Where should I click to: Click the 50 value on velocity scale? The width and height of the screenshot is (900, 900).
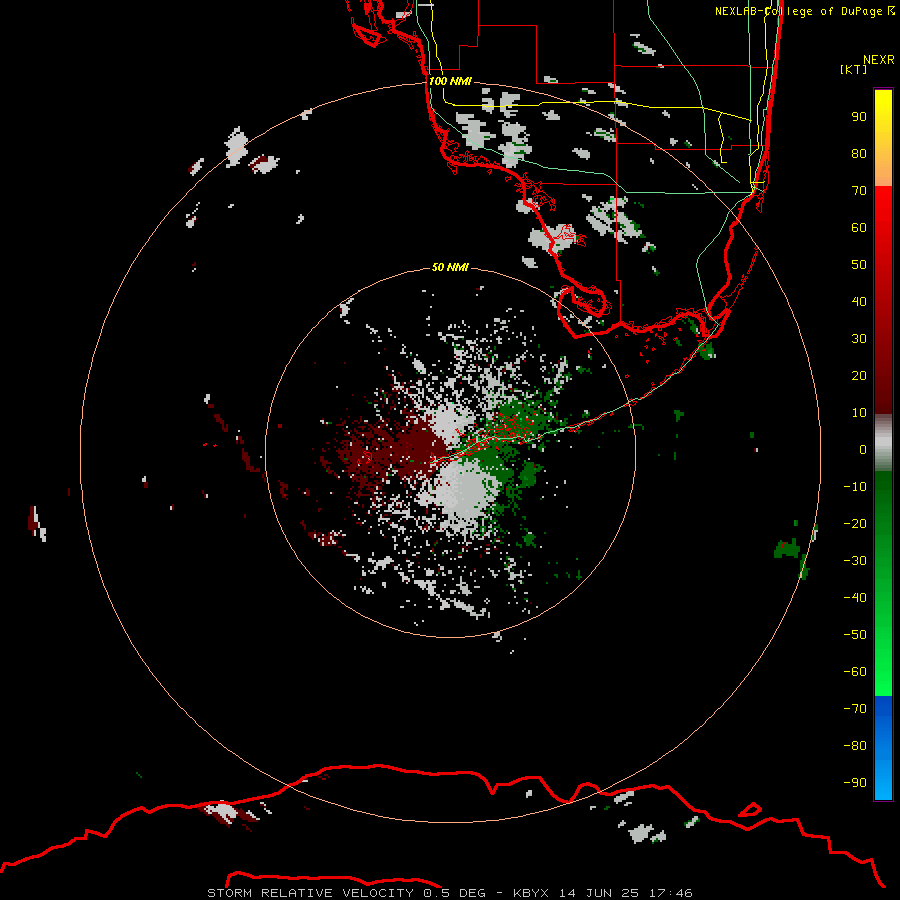tap(859, 265)
